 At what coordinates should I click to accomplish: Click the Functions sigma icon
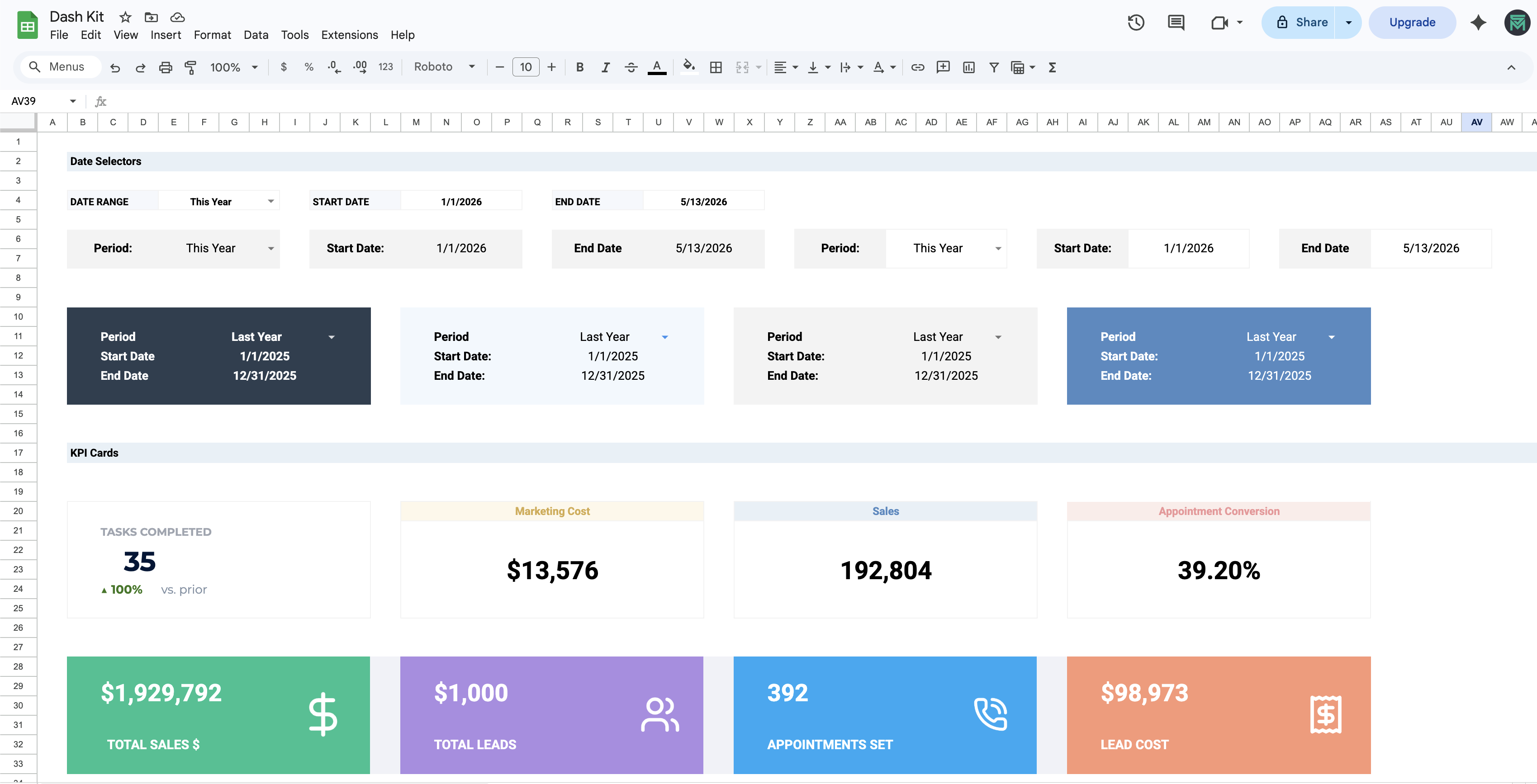[x=1053, y=67]
